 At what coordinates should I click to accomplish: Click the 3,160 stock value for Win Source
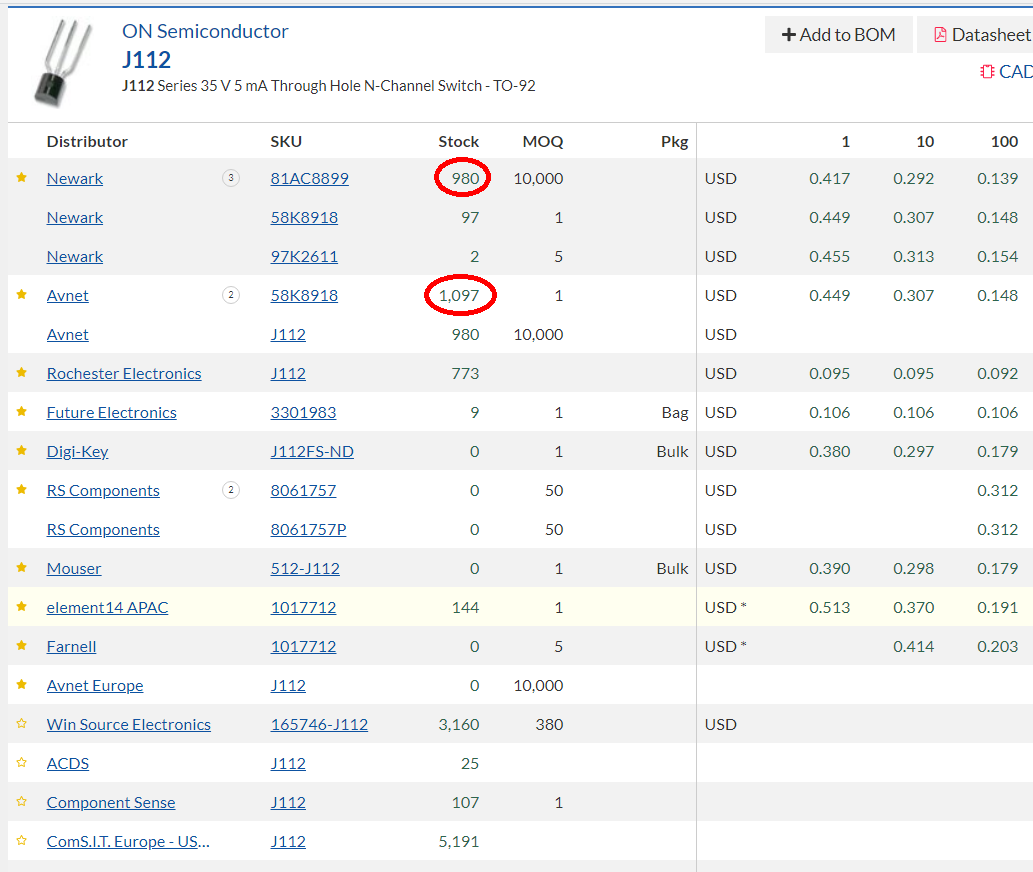[459, 724]
